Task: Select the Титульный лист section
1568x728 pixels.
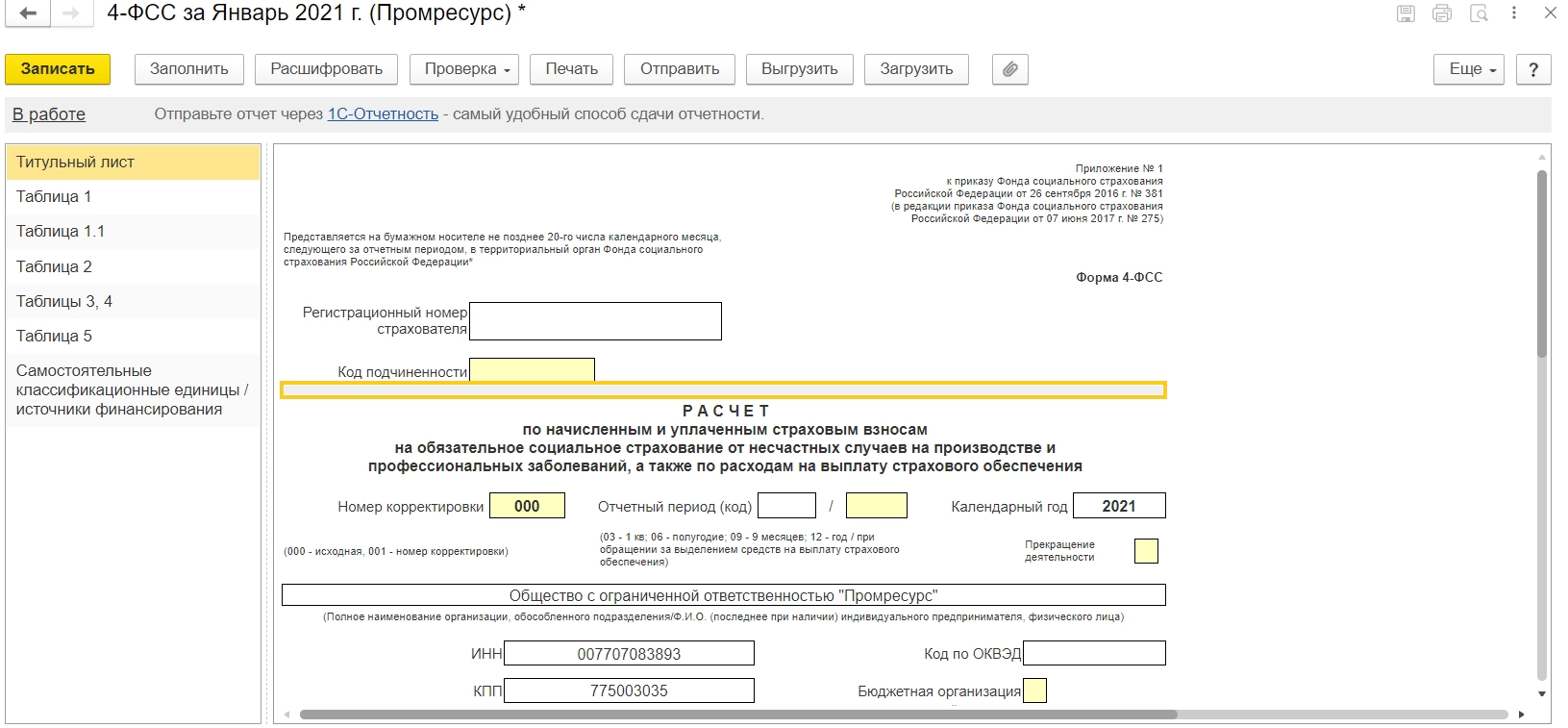Action: 133,163
